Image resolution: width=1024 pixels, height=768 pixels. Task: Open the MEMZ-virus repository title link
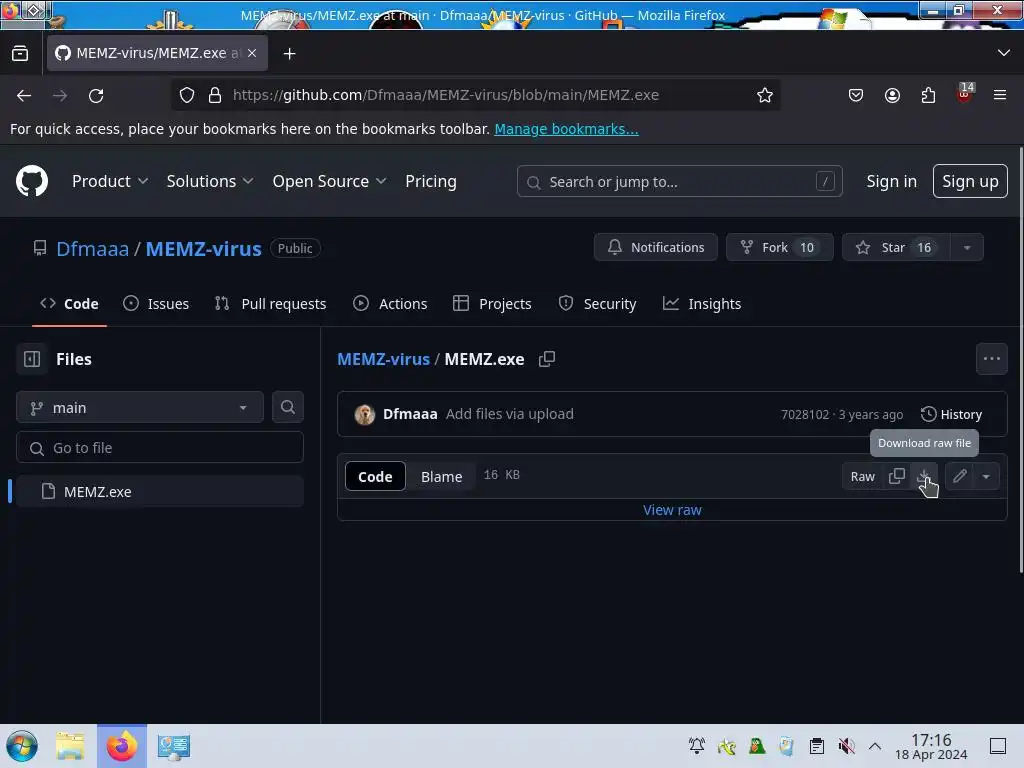coord(203,248)
